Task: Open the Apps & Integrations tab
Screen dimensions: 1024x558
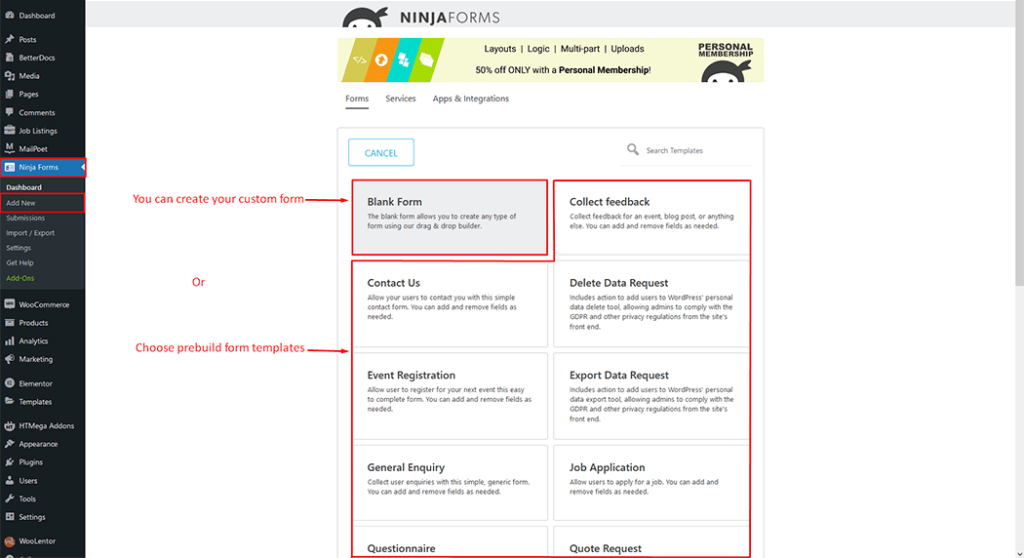Action: click(470, 99)
